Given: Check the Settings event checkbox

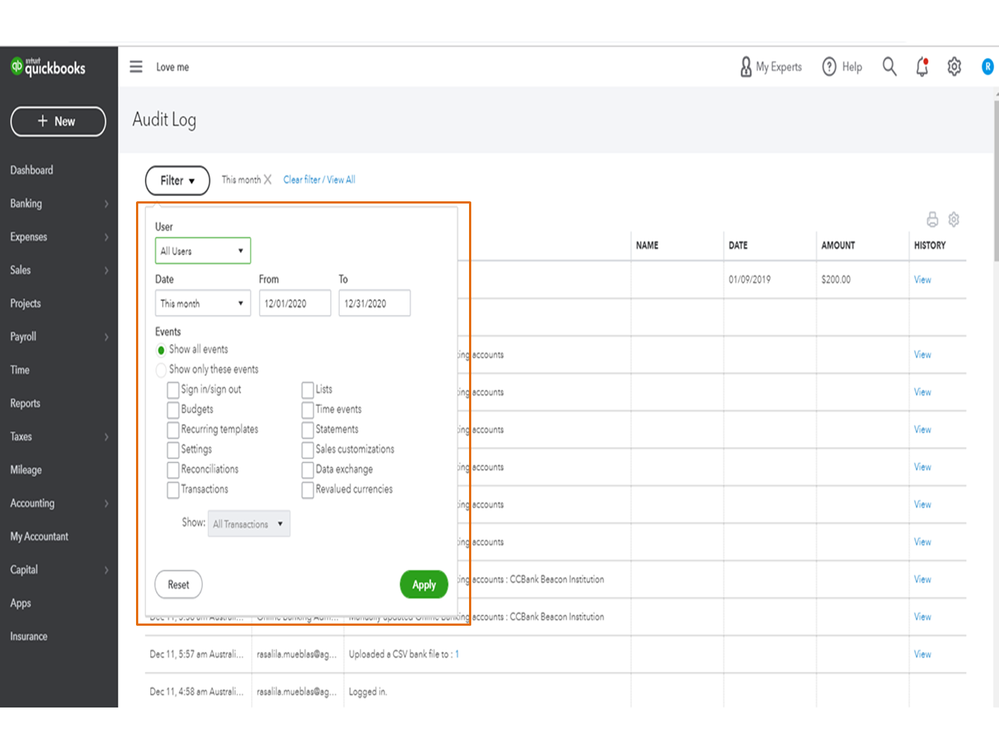Looking at the screenshot, I should [x=173, y=450].
